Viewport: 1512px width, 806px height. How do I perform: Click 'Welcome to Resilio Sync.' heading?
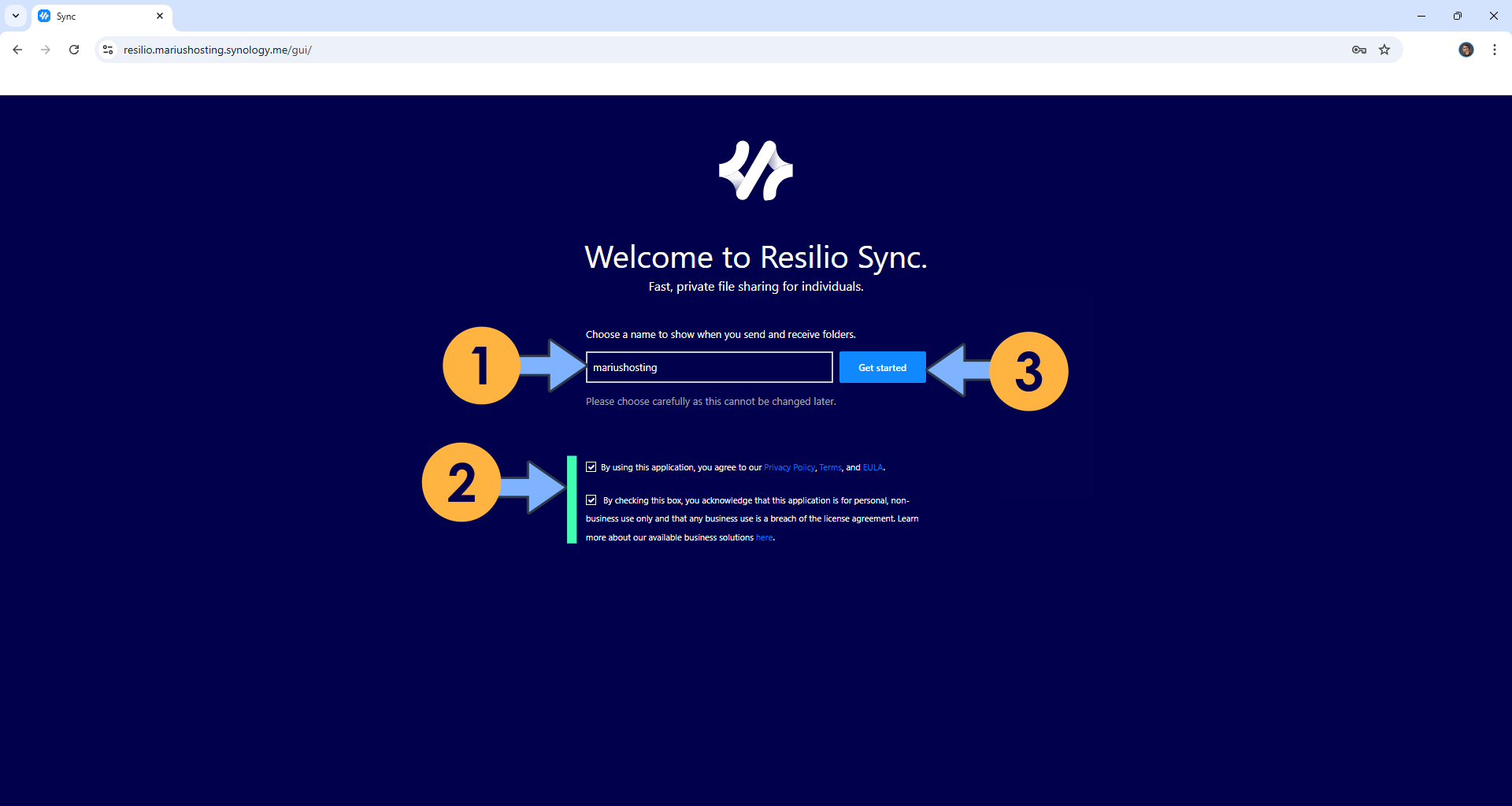tap(756, 257)
